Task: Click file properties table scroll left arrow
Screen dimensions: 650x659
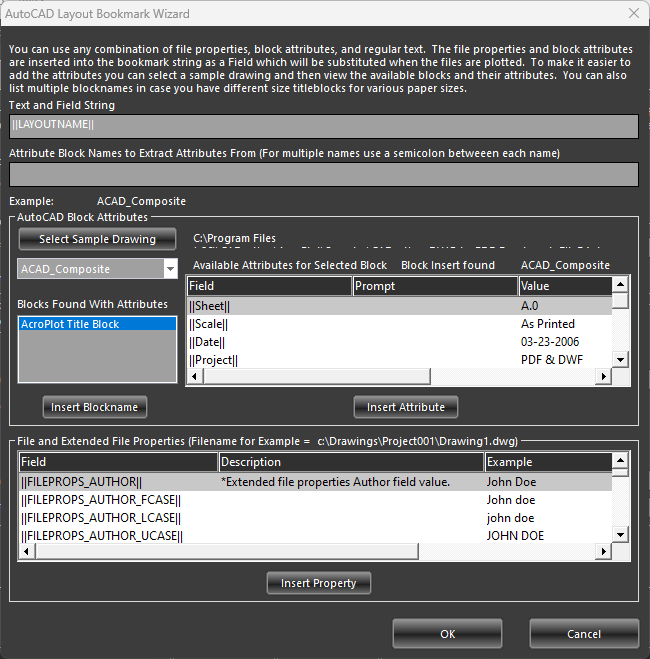Action: (27, 551)
